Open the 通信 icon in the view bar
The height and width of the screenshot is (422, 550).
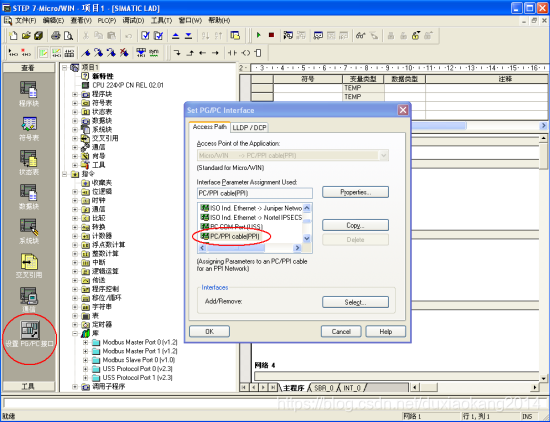coord(28,299)
